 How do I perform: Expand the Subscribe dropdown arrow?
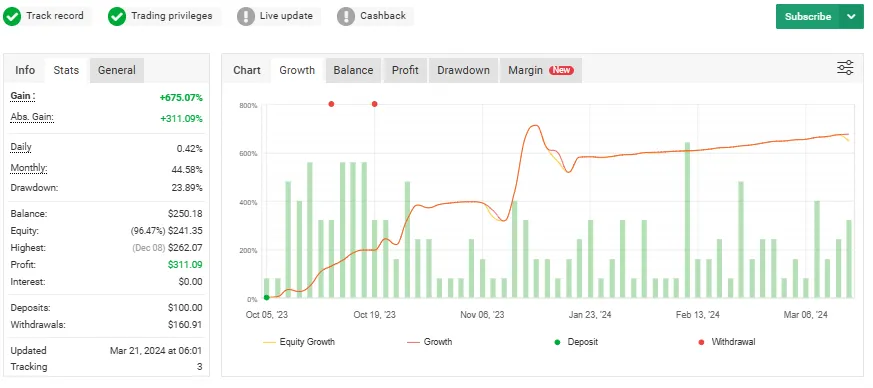click(851, 17)
